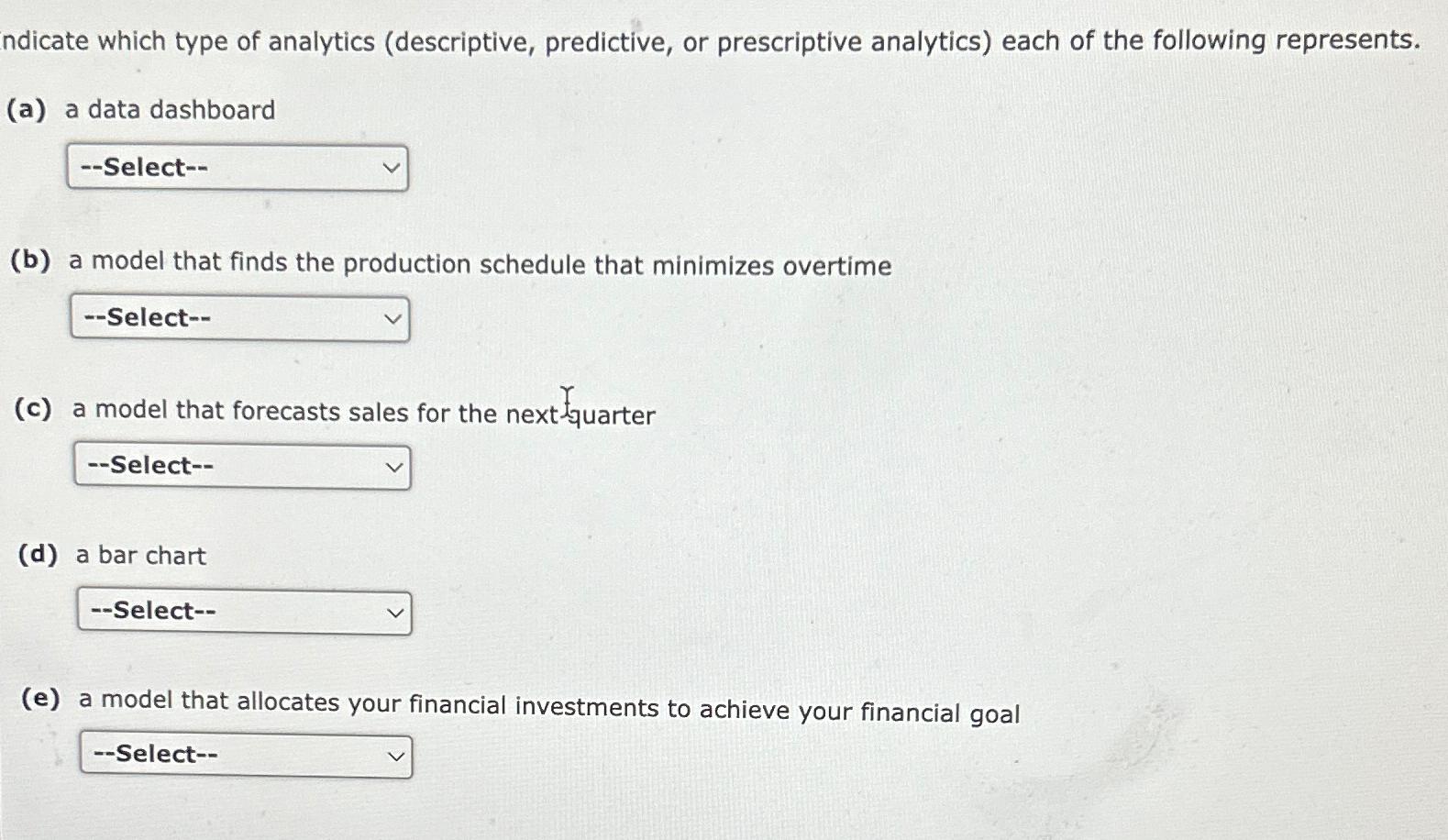This screenshot has width=1448, height=840.
Task: Click the chevron arrow under question (b)
Action: tap(393, 318)
